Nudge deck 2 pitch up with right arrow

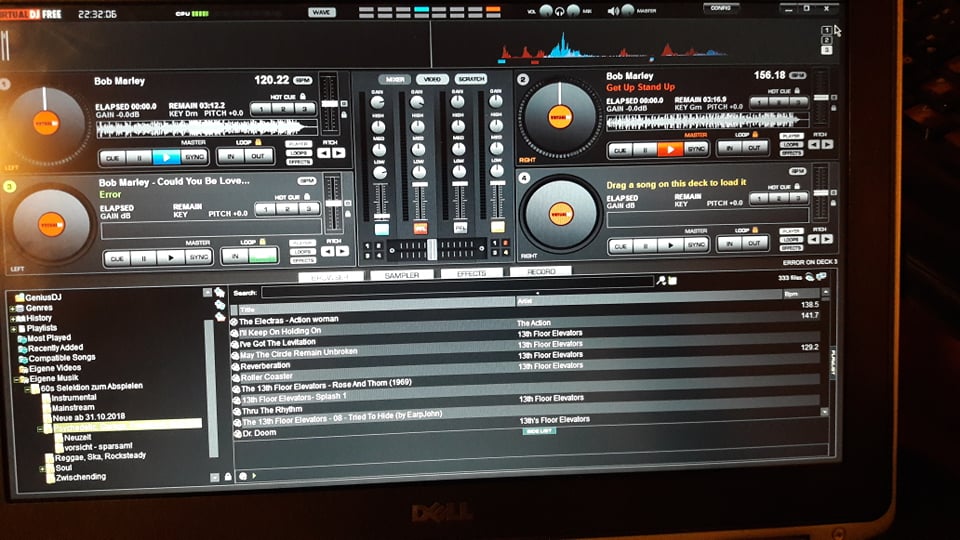(x=827, y=144)
